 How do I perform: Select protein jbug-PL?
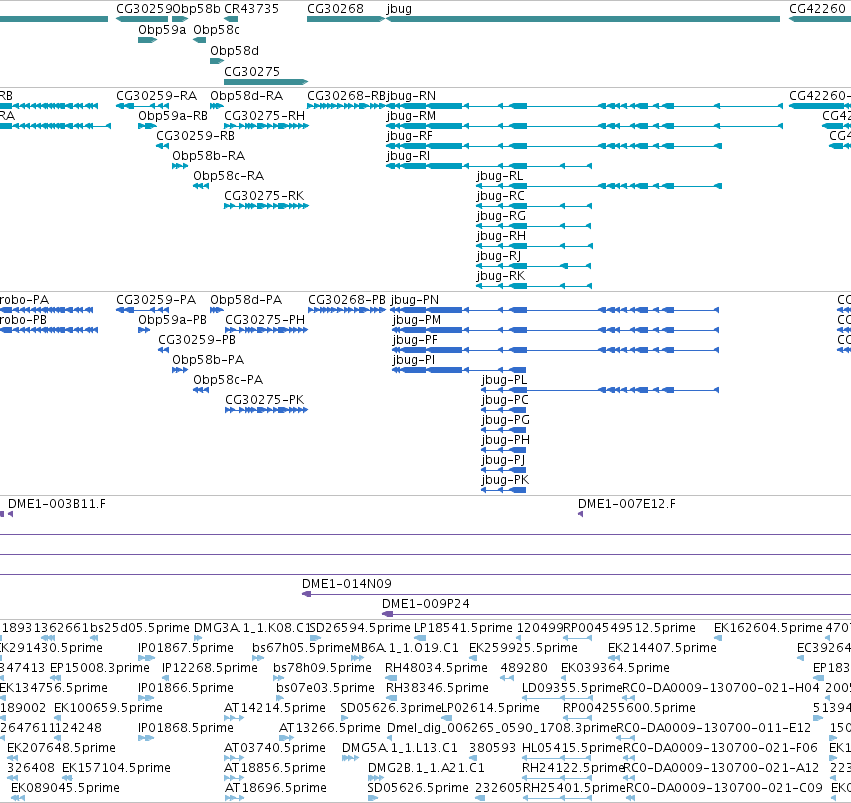pos(600,390)
